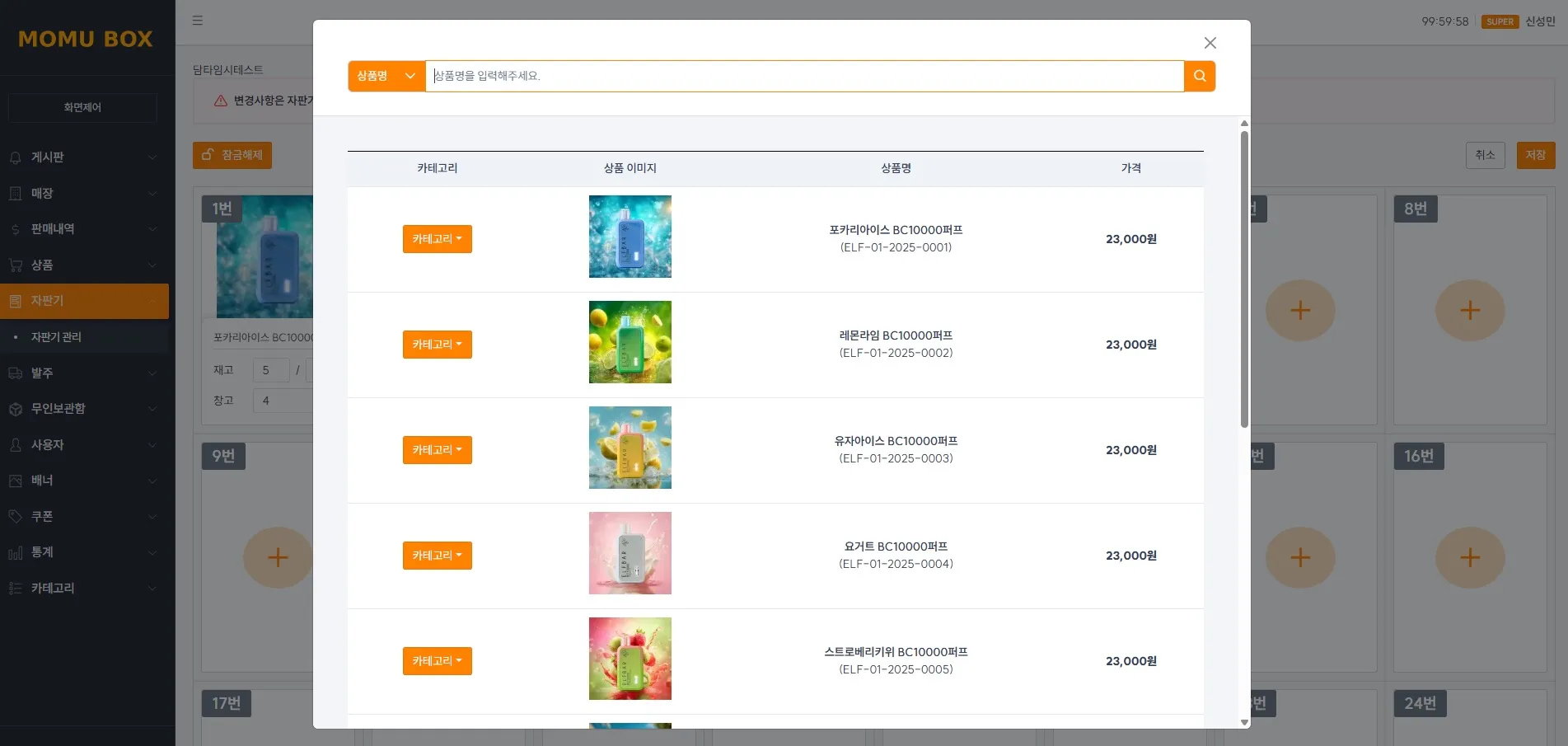Click the search magnifier icon in popup
The width and height of the screenshot is (1568, 746).
pyautogui.click(x=1199, y=76)
